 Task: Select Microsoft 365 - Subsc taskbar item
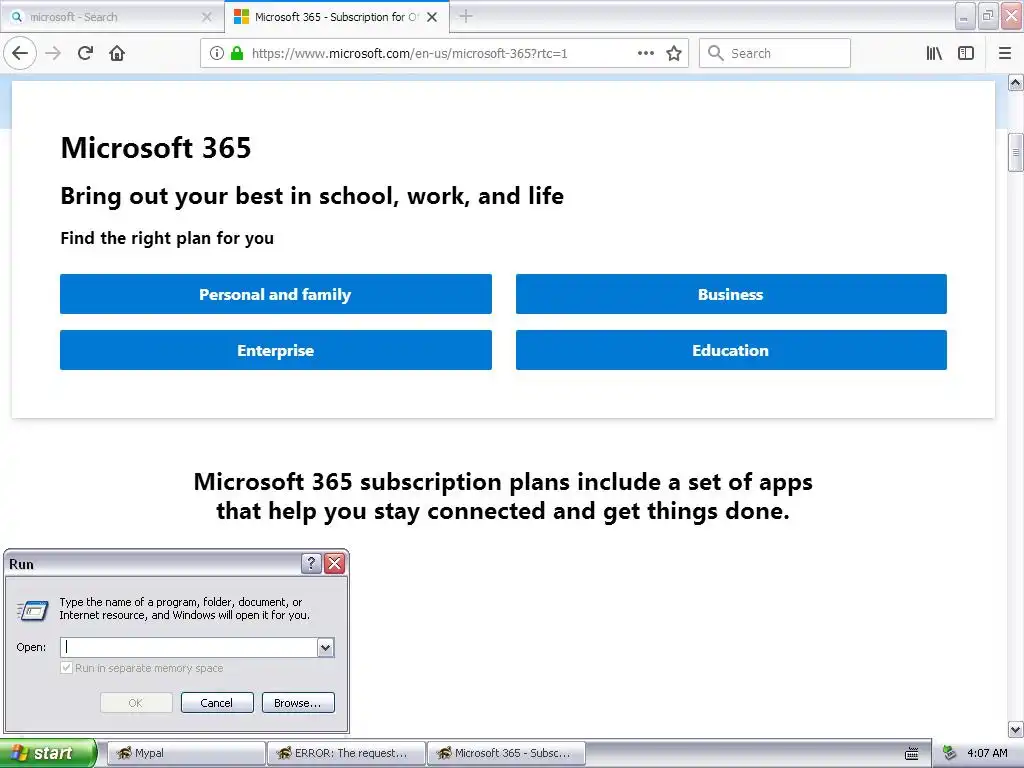coord(506,753)
